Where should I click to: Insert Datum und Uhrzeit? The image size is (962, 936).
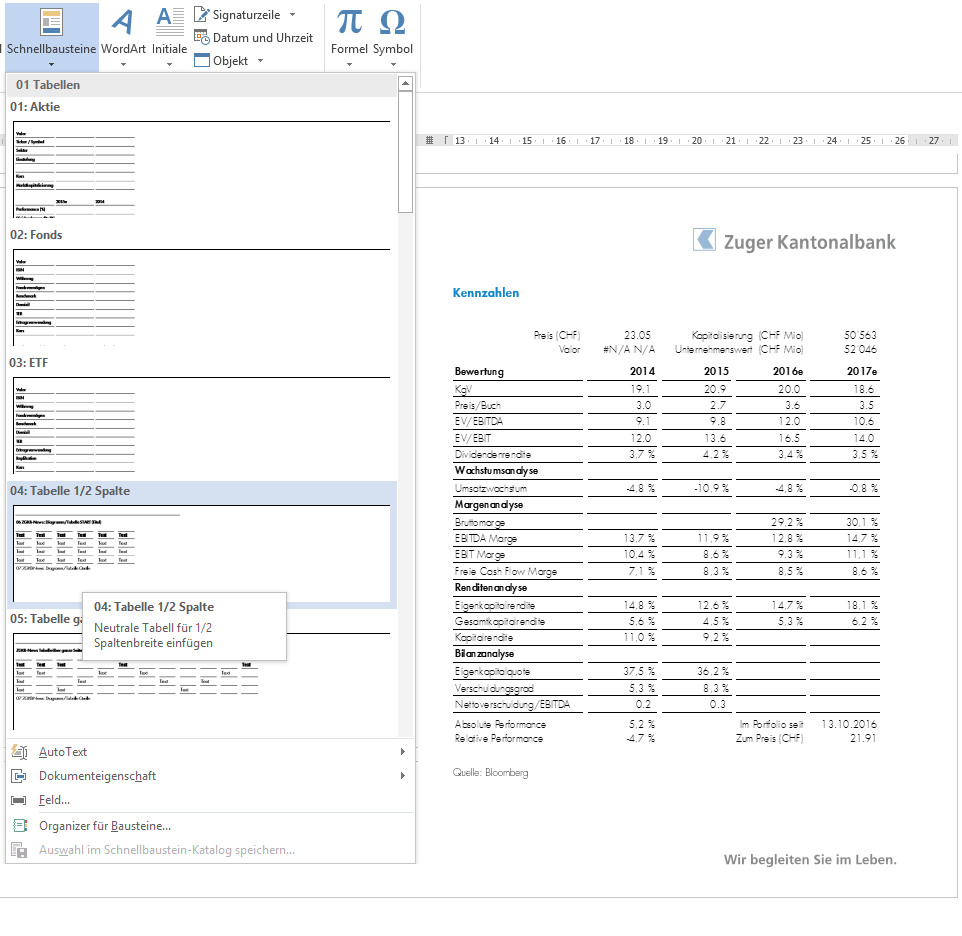point(253,37)
